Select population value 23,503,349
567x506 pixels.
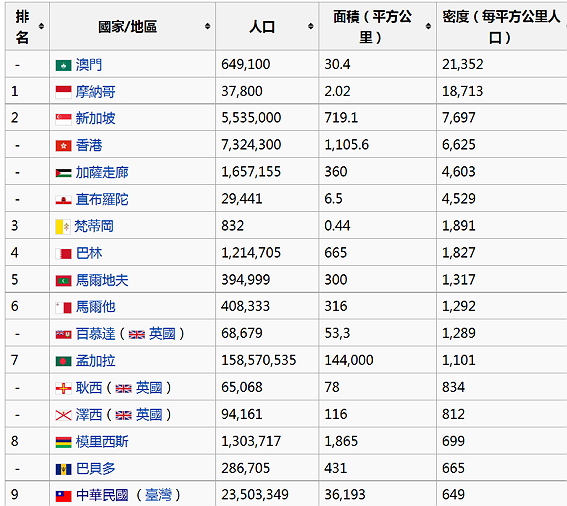click(x=255, y=495)
